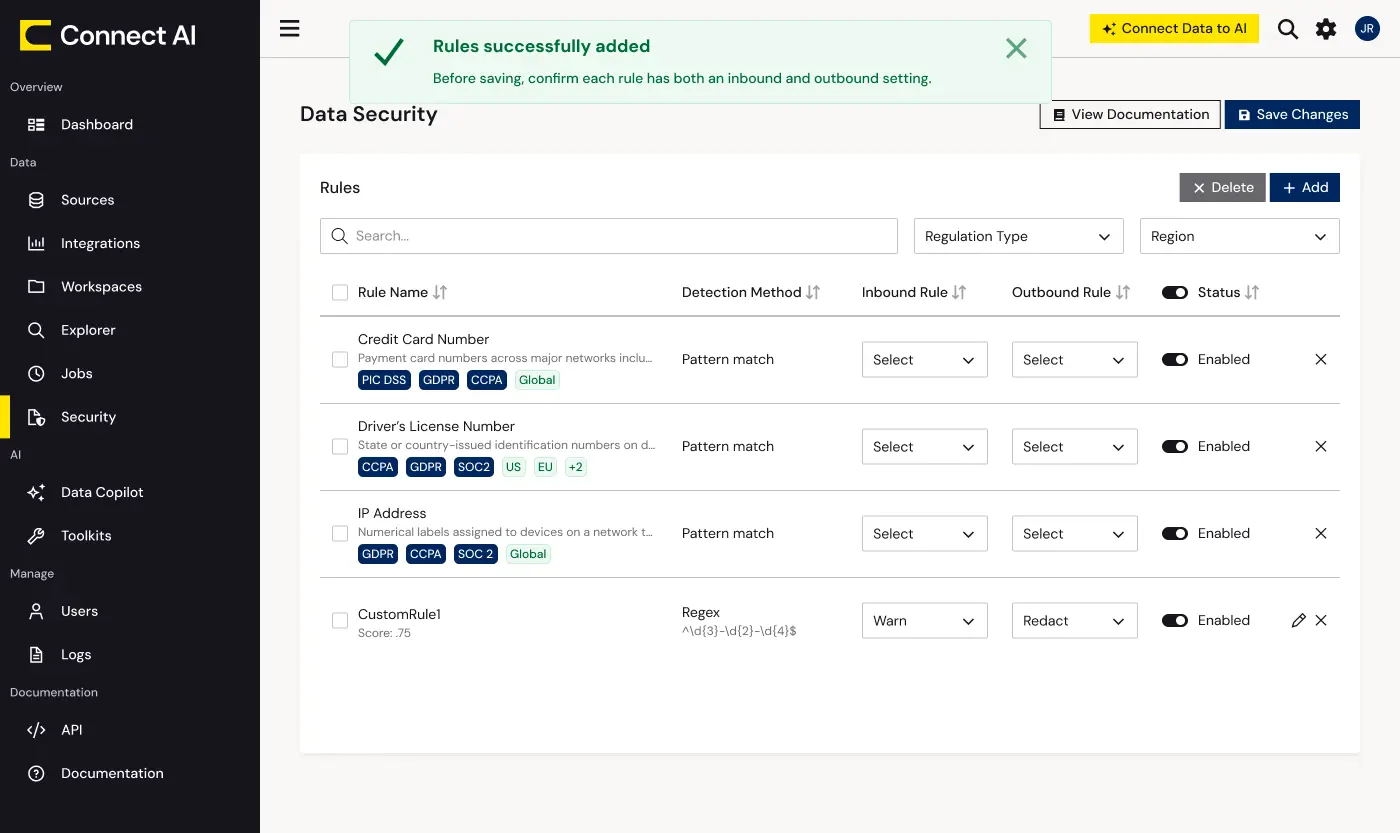Click the Delete rules button
This screenshot has height=833, width=1400.
coord(1223,187)
